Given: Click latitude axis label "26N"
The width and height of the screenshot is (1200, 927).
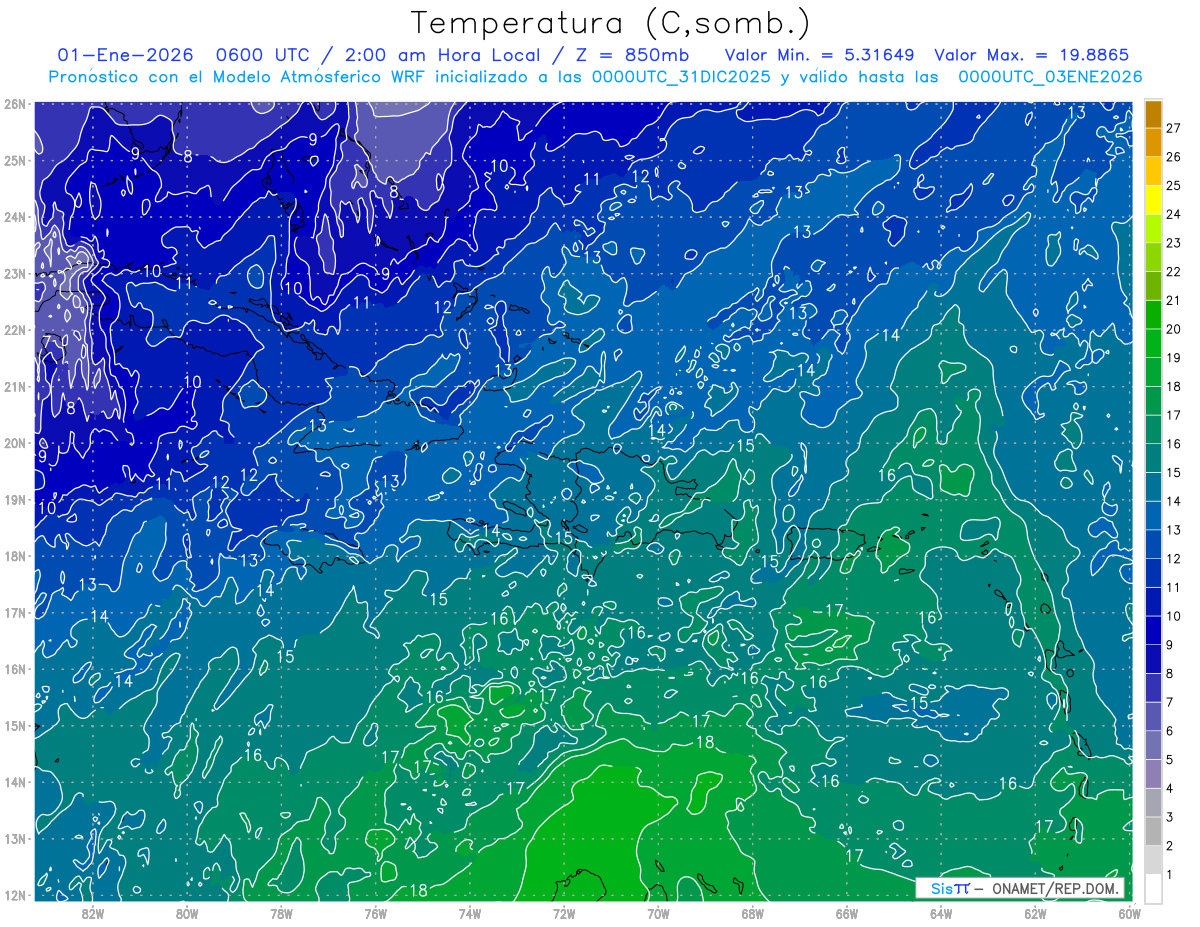Looking at the screenshot, I should point(14,104).
